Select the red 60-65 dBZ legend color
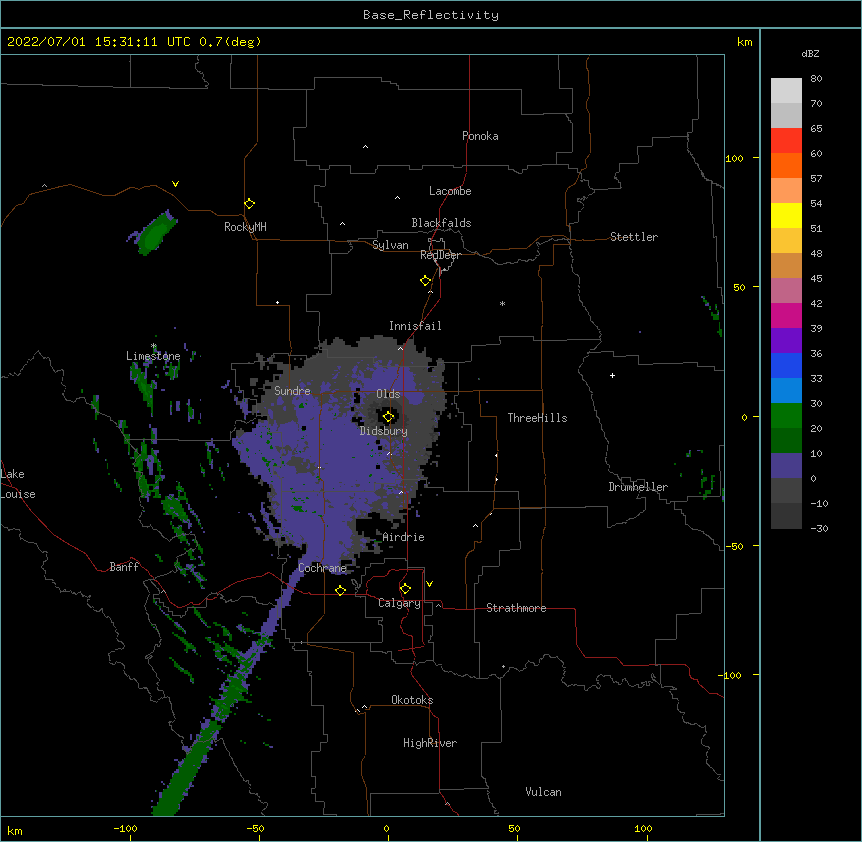This screenshot has width=862, height=842. point(786,141)
